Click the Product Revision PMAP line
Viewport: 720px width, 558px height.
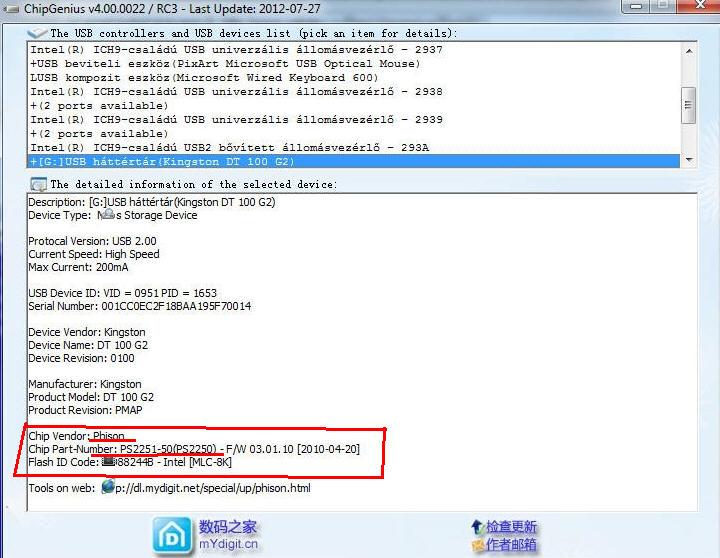tap(85, 410)
